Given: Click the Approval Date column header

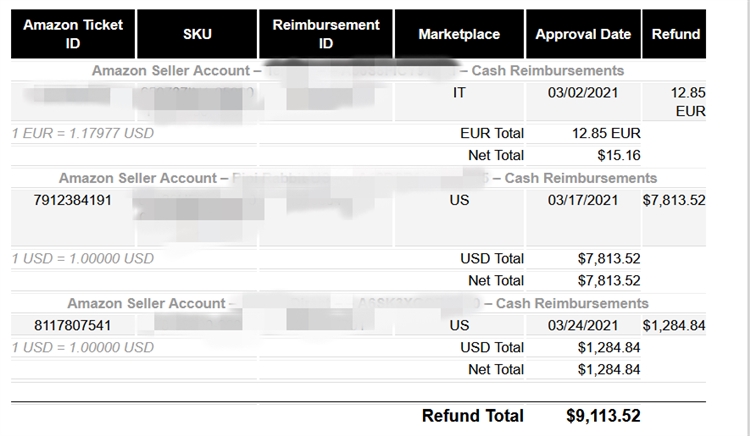Looking at the screenshot, I should [x=583, y=34].
